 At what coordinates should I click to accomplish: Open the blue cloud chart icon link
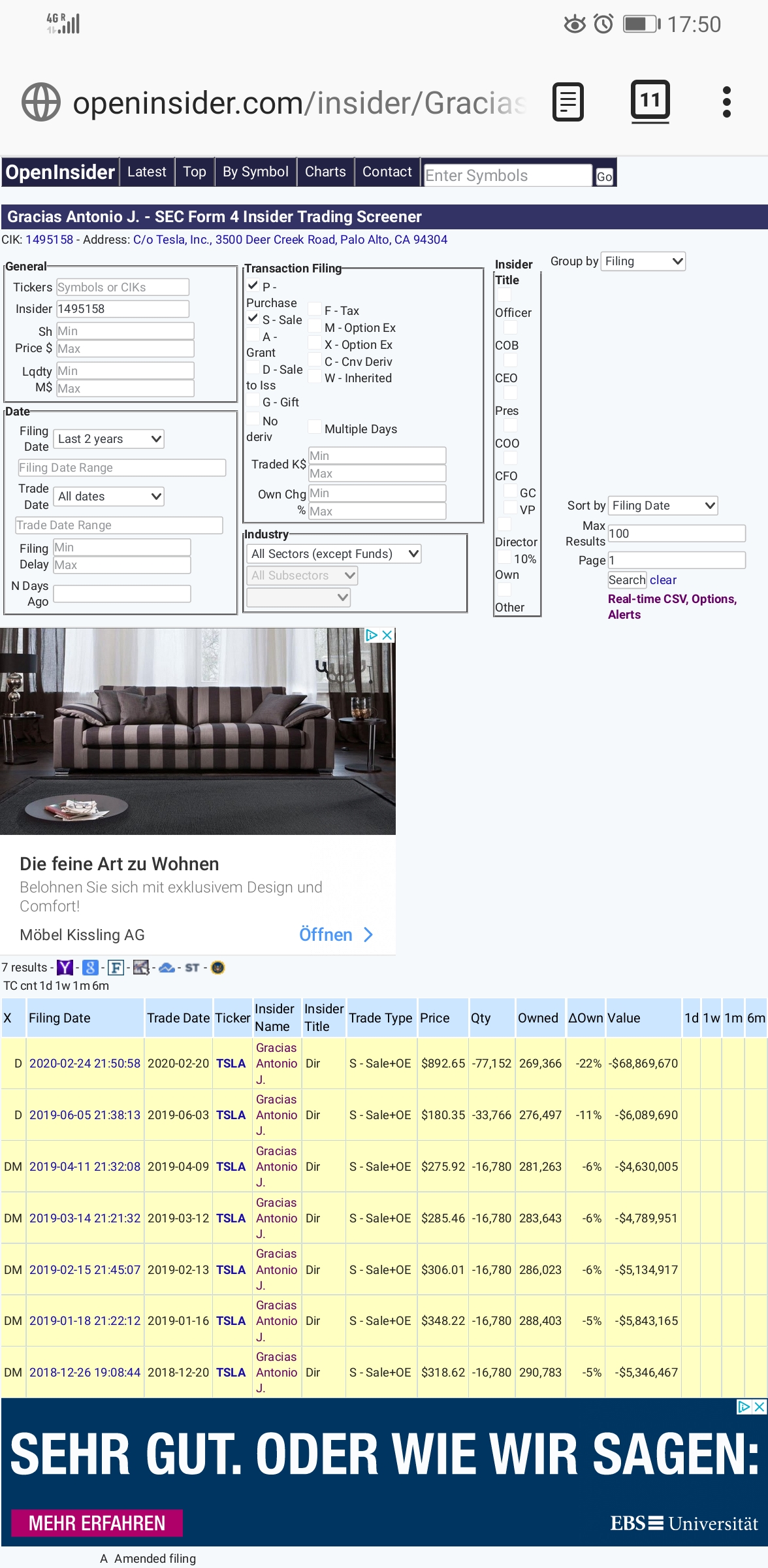pos(167,968)
